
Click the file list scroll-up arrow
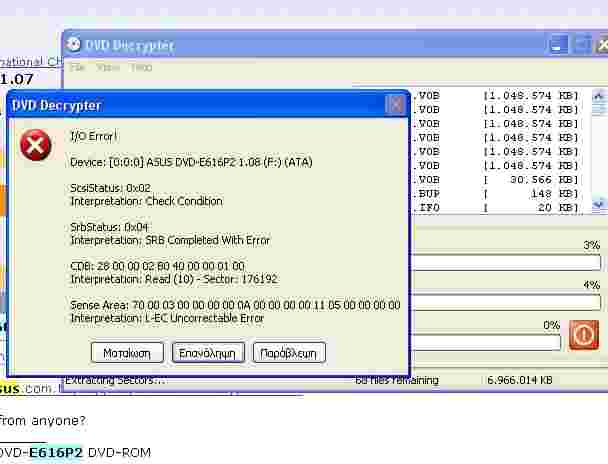(599, 96)
